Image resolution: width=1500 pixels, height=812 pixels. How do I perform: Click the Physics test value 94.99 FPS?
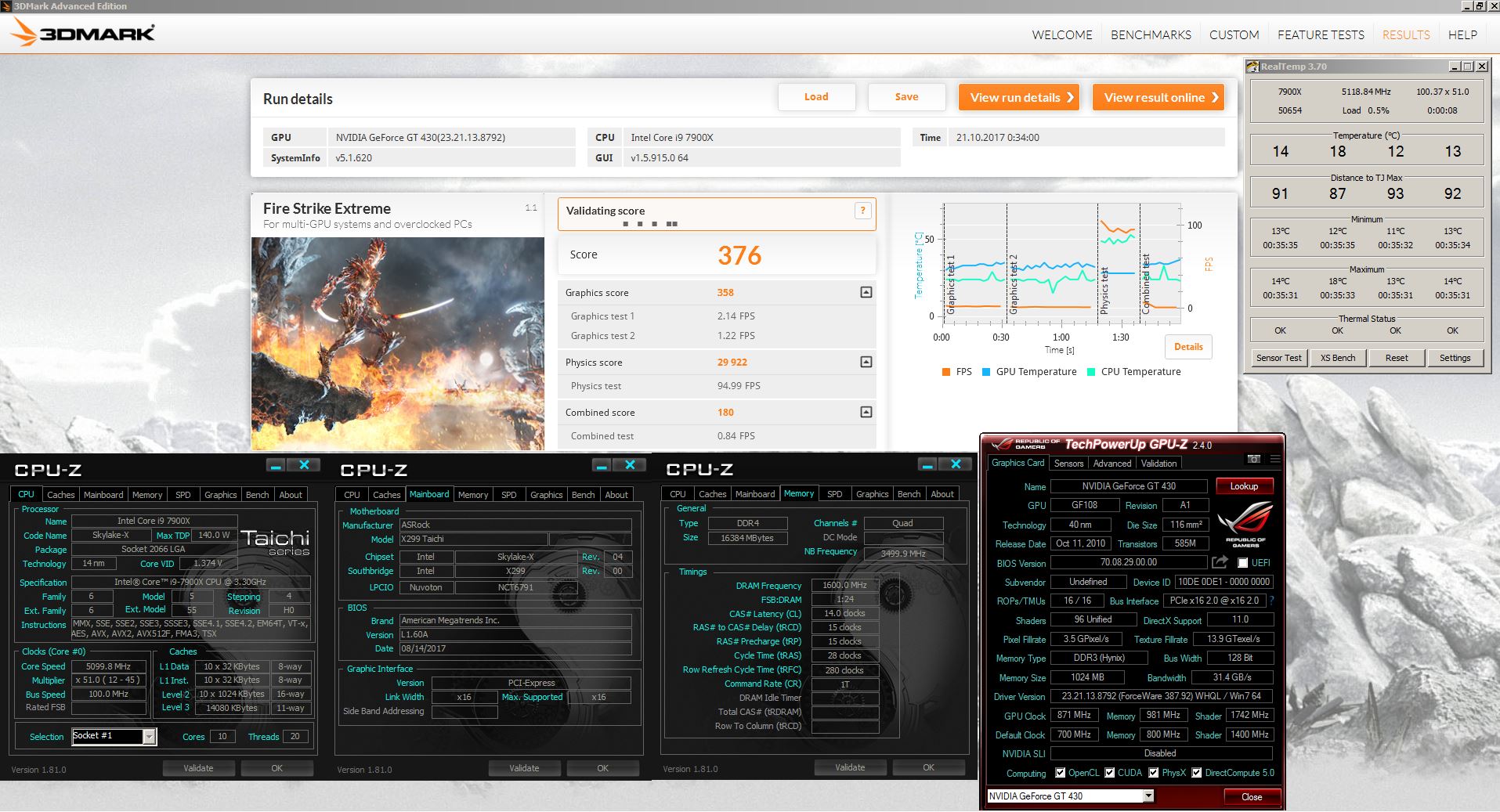(x=739, y=386)
